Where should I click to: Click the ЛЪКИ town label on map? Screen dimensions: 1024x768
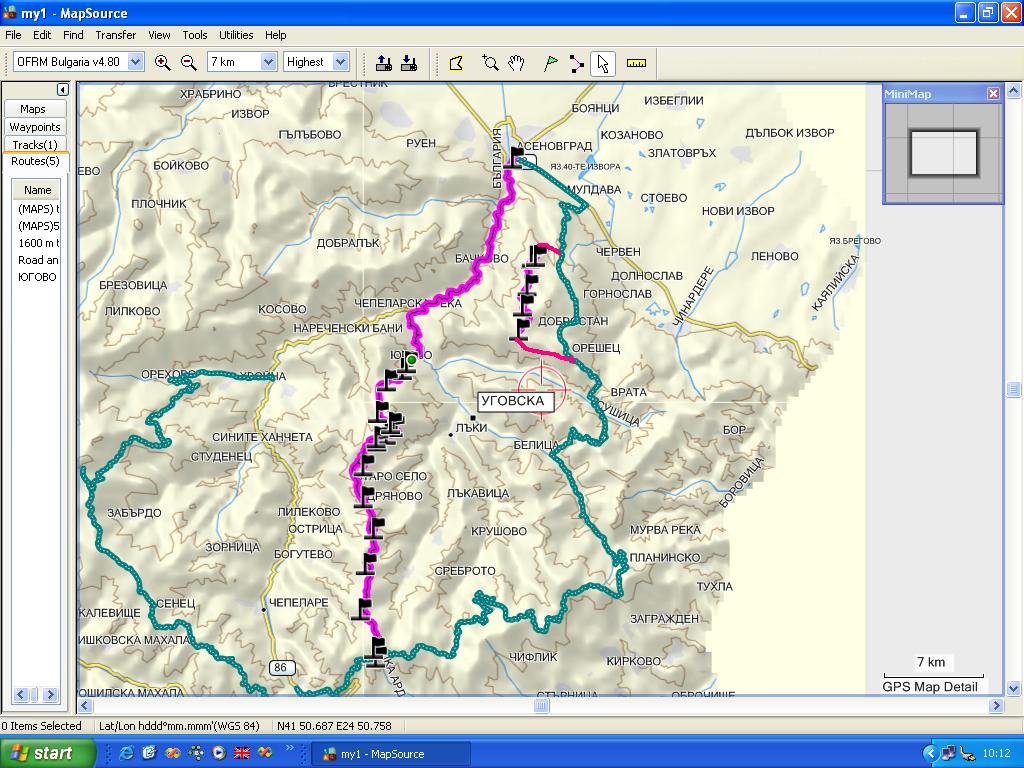(x=472, y=428)
